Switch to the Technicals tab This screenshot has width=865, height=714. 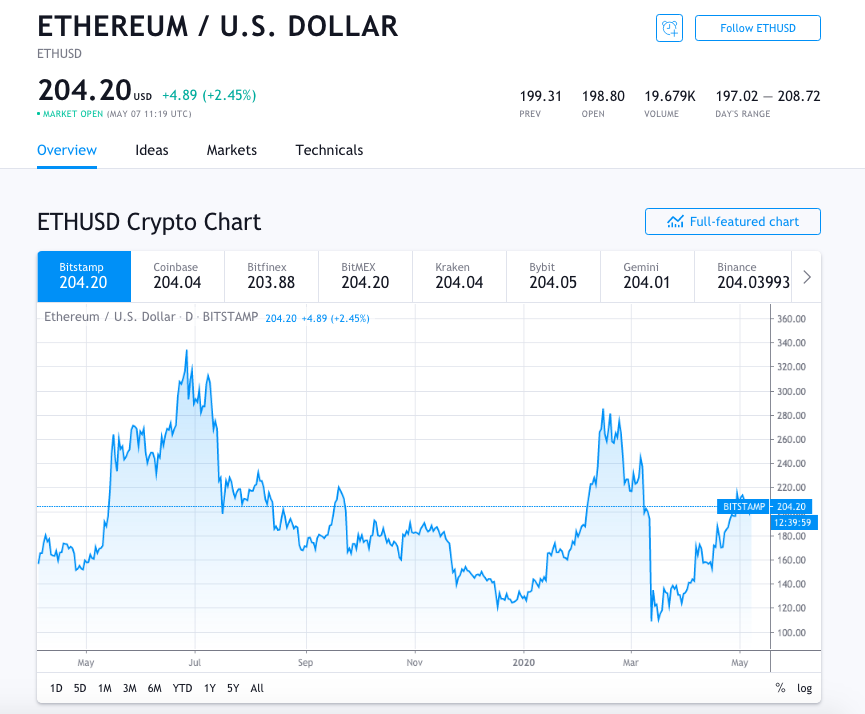click(329, 150)
